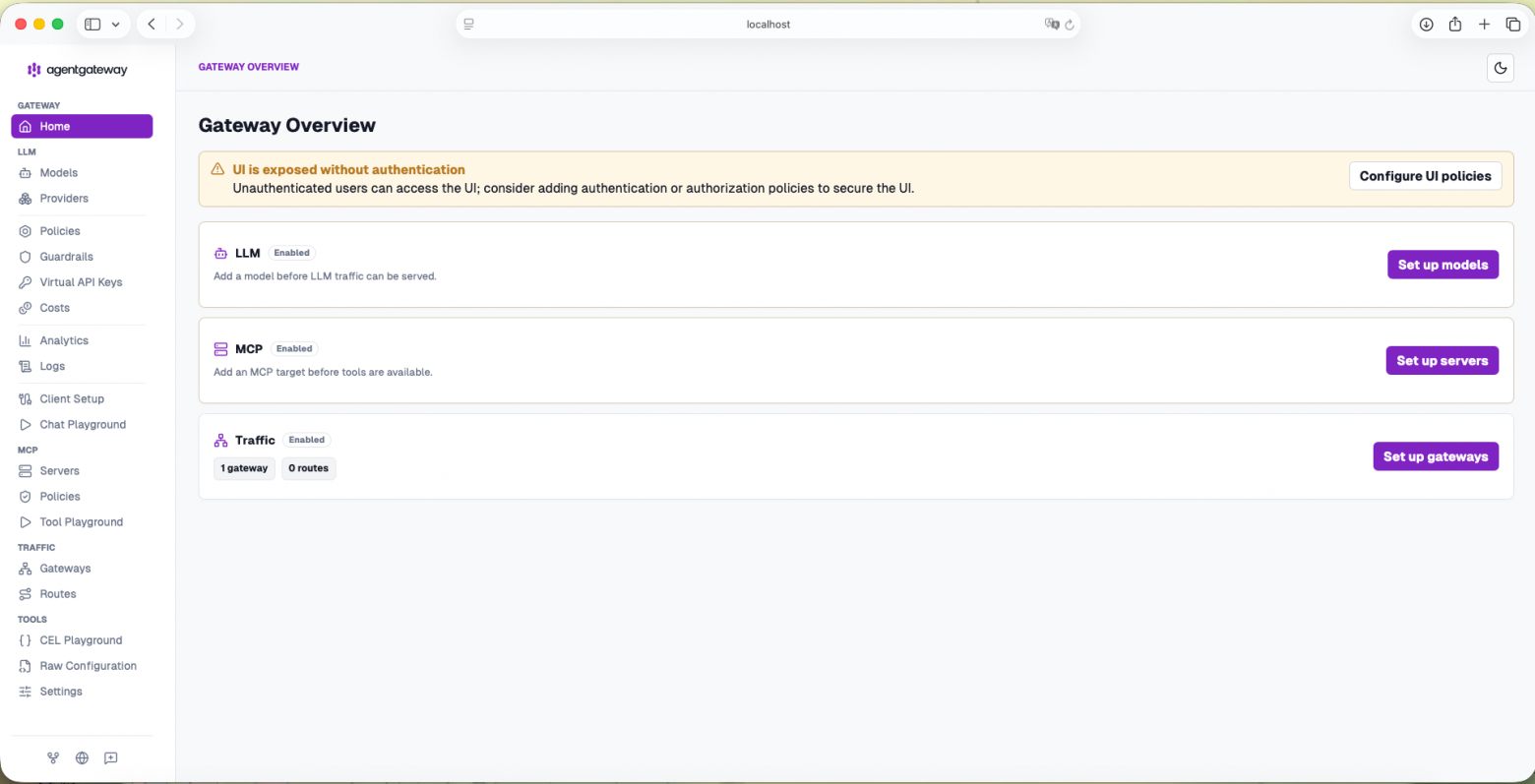Click the globe icon in the sidebar footer
The width and height of the screenshot is (1535, 784).
[82, 757]
